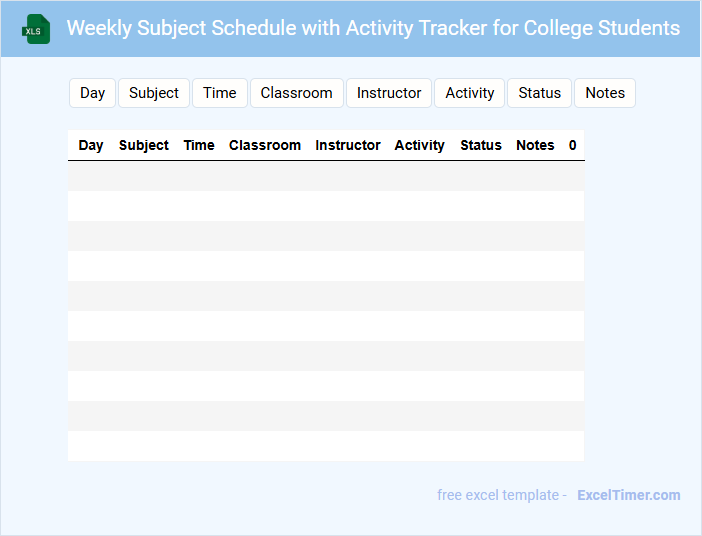Select the Activity tag button
Screen dimensions: 702x536
[470, 93]
